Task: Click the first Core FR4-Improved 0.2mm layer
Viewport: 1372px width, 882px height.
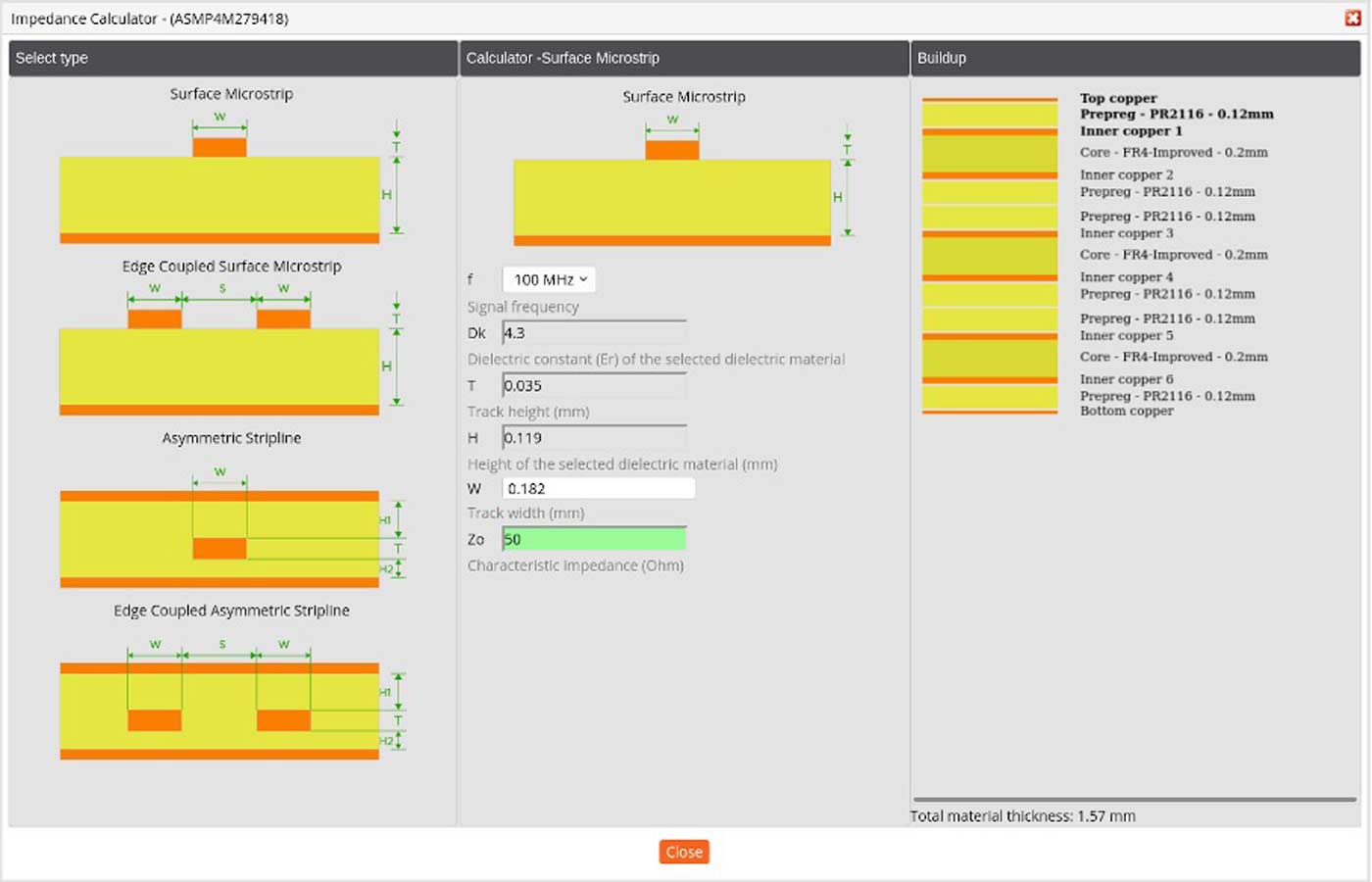Action: [1173, 153]
